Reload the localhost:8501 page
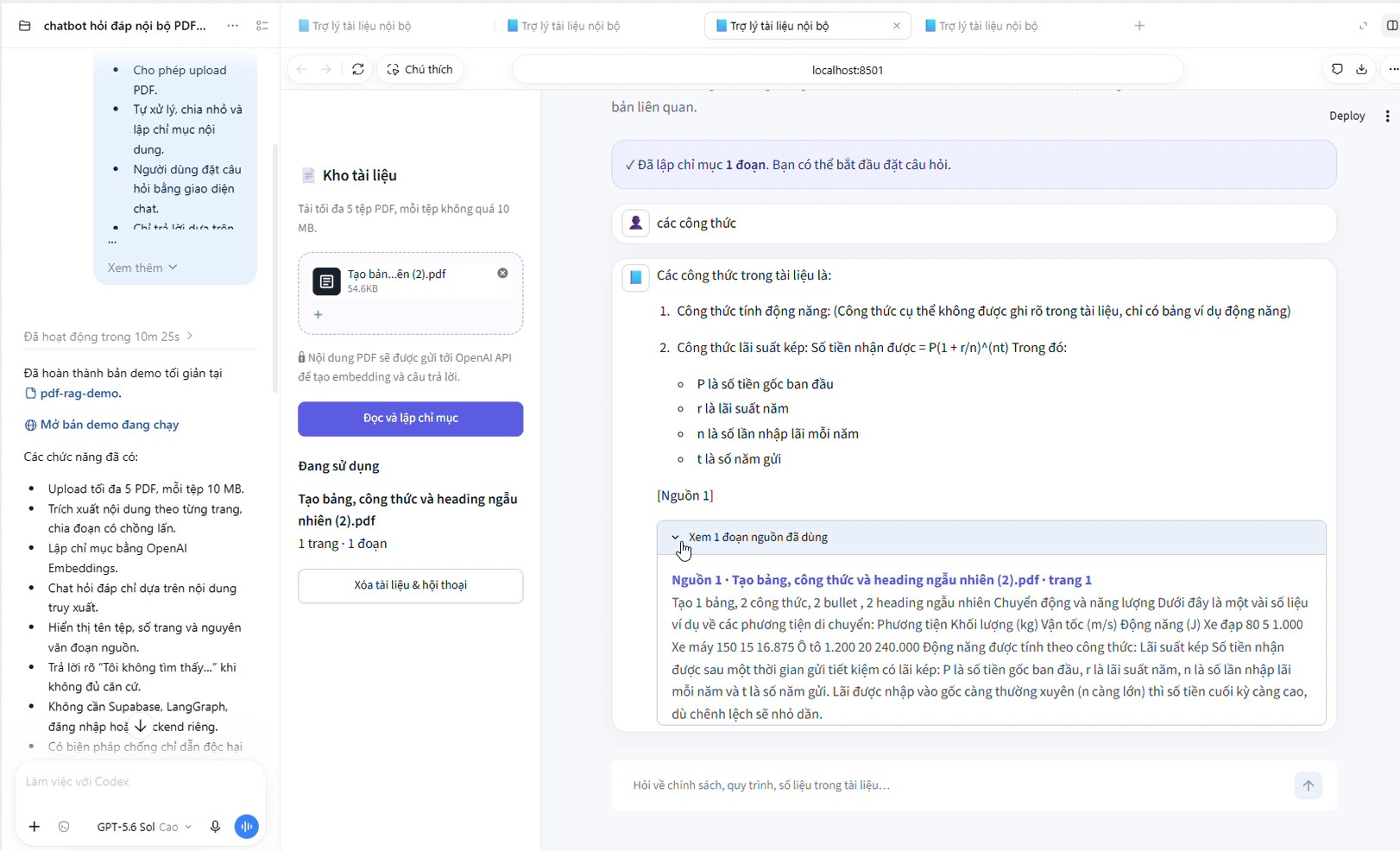 pos(358,70)
